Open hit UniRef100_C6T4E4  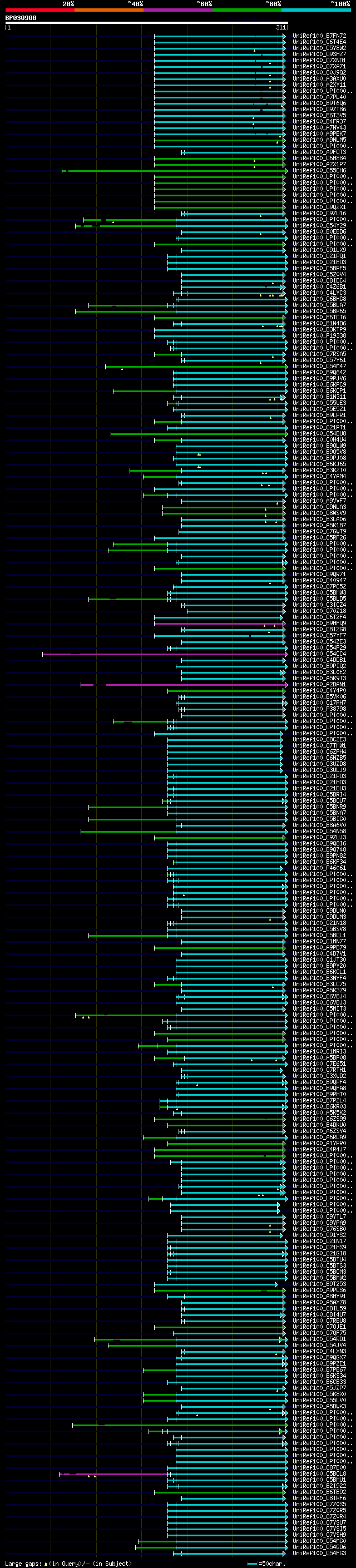[x=319, y=42]
